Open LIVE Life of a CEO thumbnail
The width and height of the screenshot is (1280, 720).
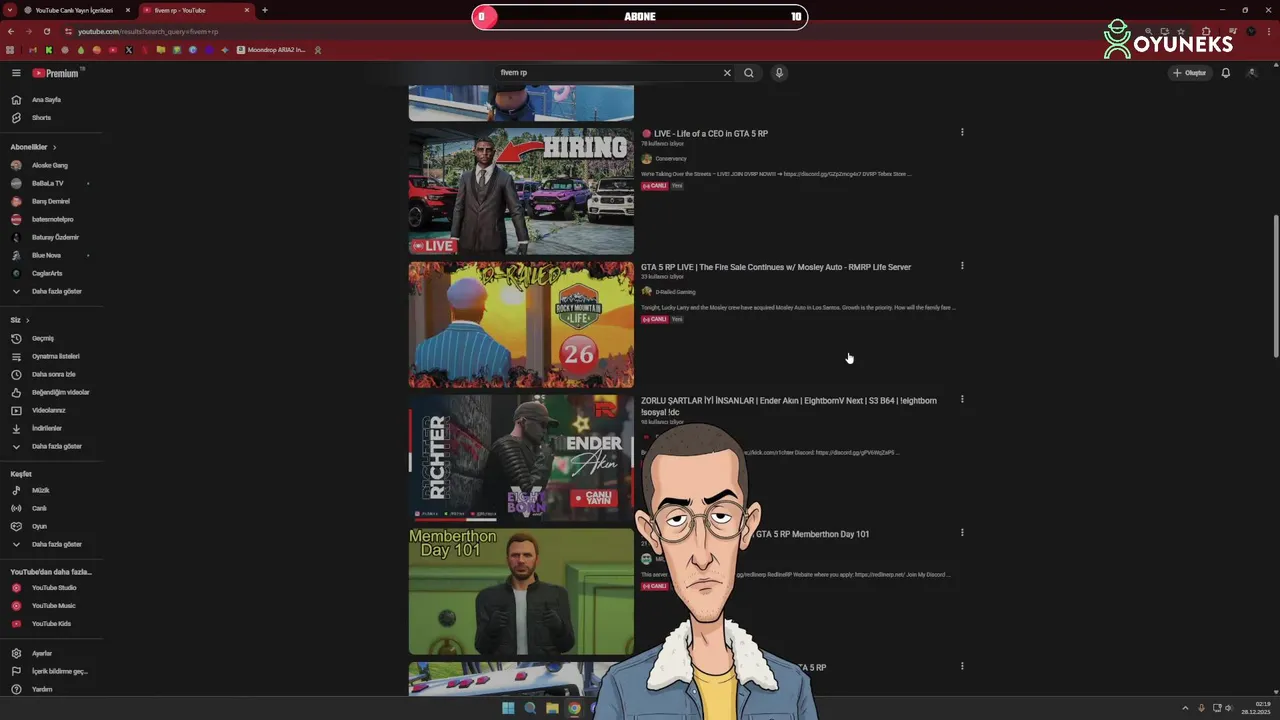pos(521,191)
